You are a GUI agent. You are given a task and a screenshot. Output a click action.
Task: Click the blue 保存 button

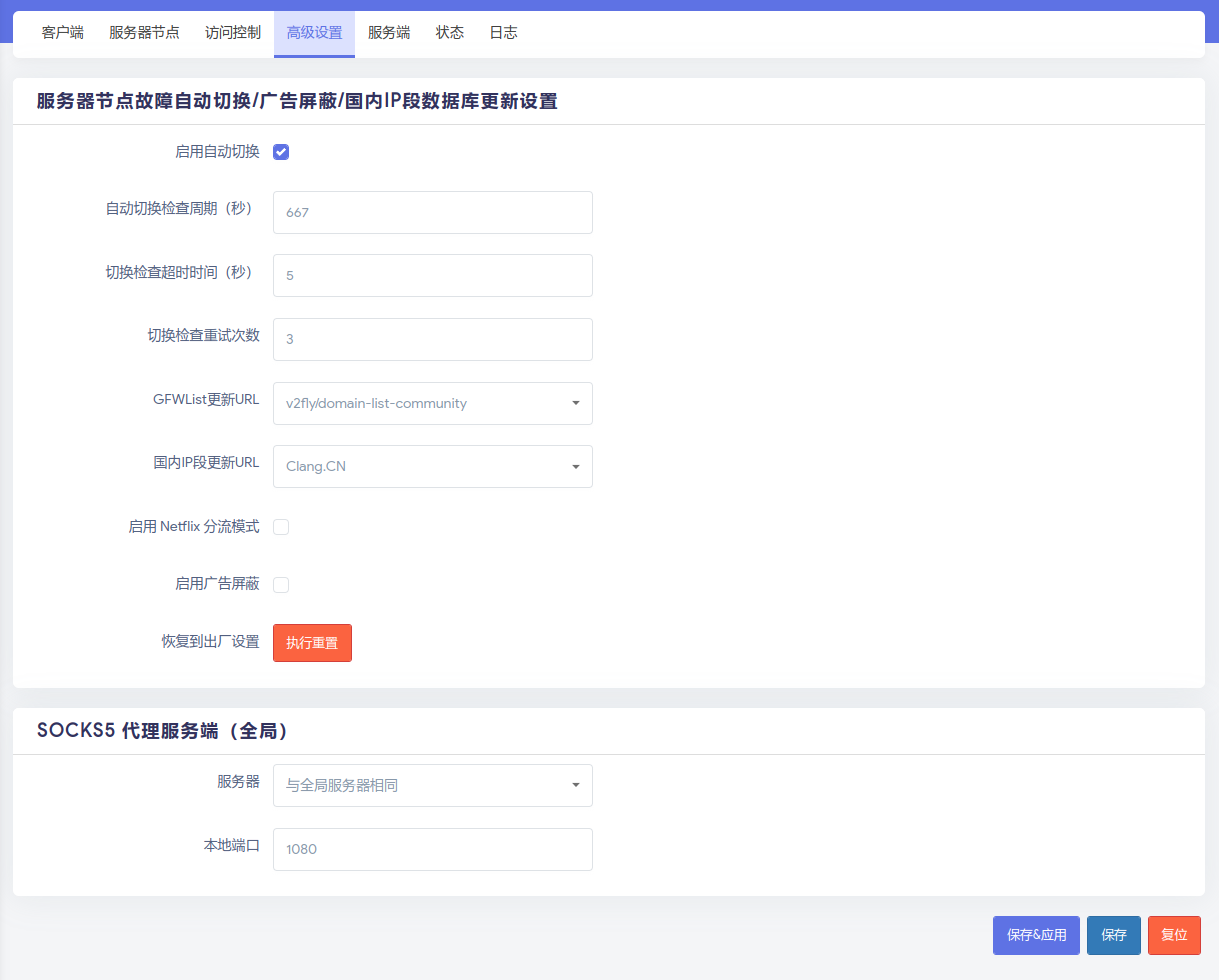coord(1113,935)
